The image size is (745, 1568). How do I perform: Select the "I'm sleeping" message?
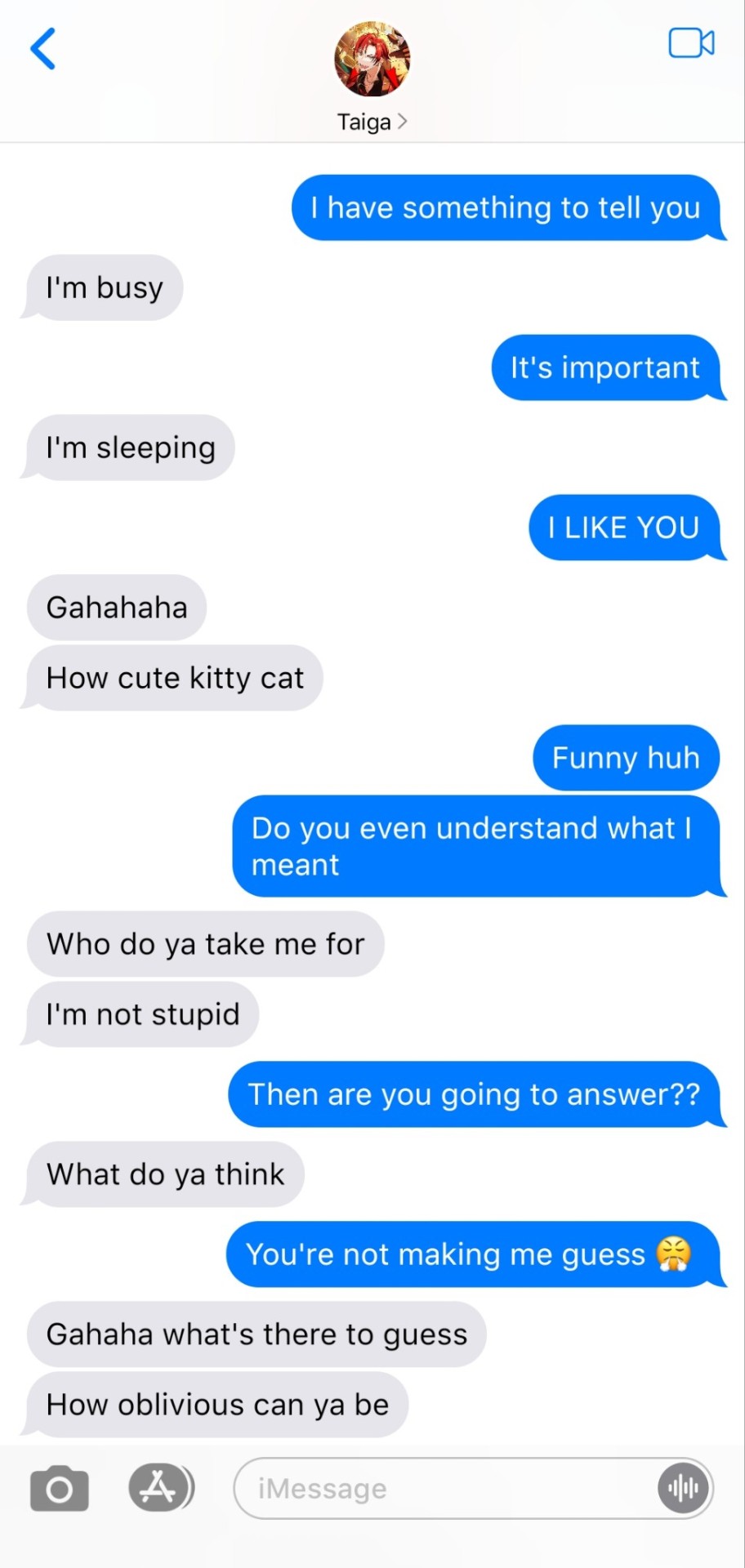click(x=130, y=448)
